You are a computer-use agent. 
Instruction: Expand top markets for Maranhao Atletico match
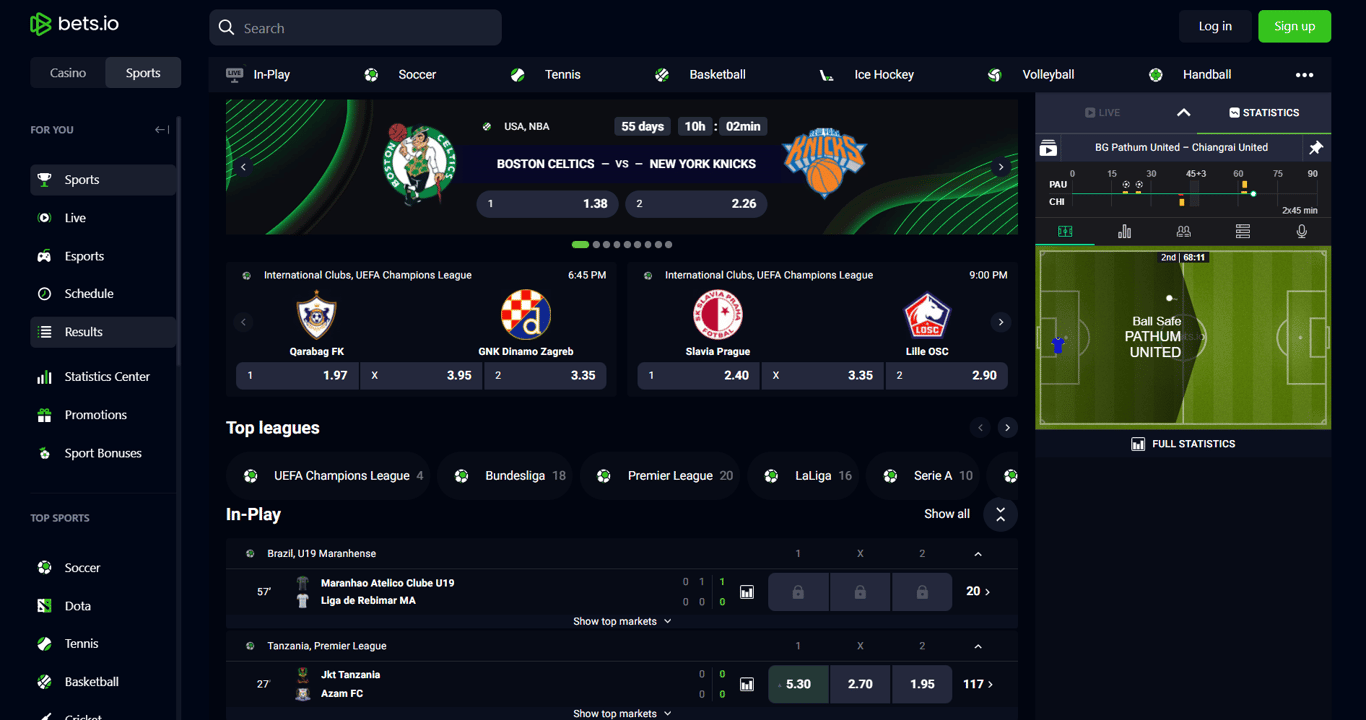coord(622,621)
